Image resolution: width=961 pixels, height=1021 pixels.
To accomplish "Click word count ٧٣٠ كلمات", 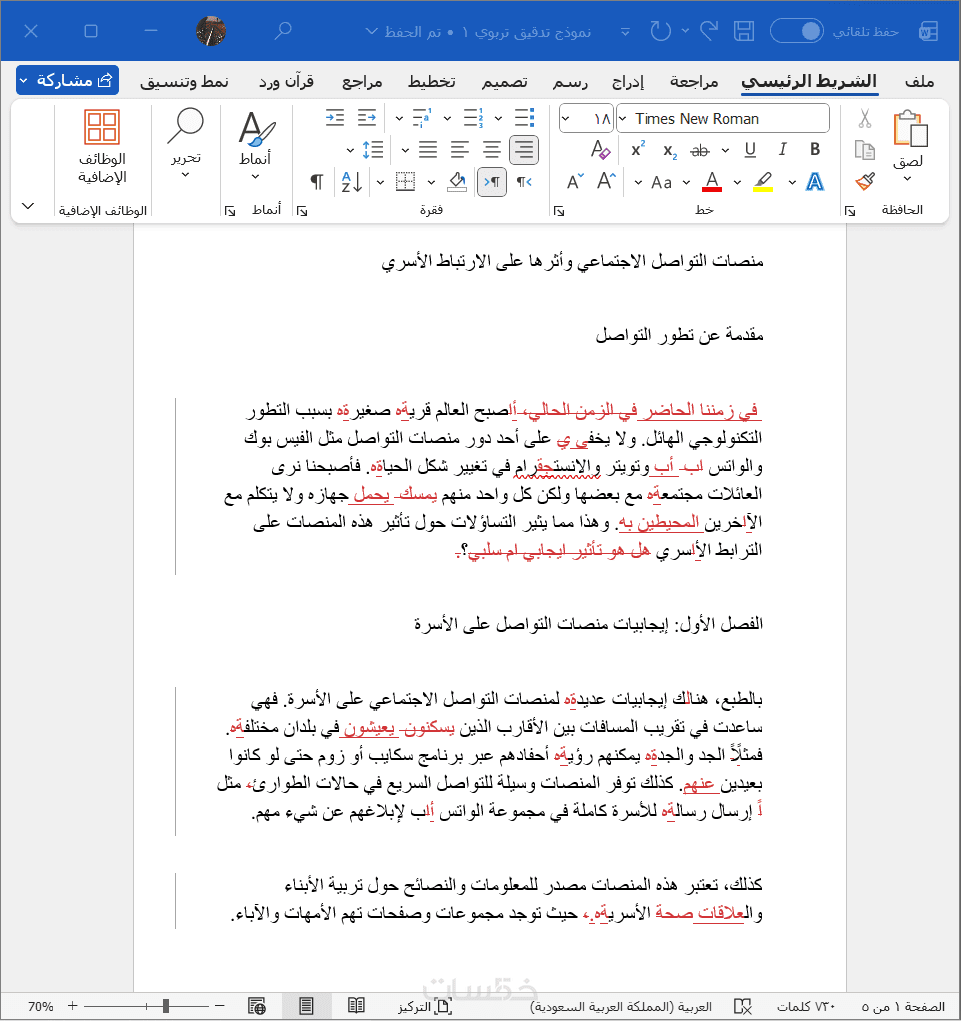I will pyautogui.click(x=807, y=1007).
